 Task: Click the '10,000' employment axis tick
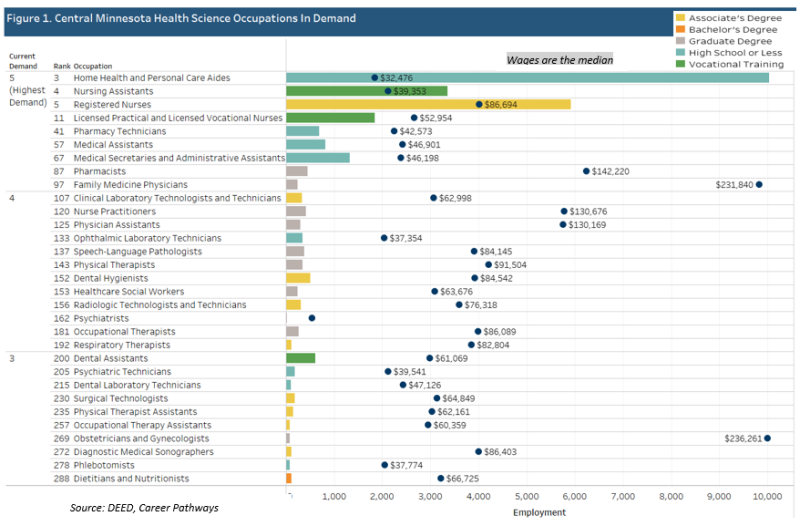coord(767,496)
